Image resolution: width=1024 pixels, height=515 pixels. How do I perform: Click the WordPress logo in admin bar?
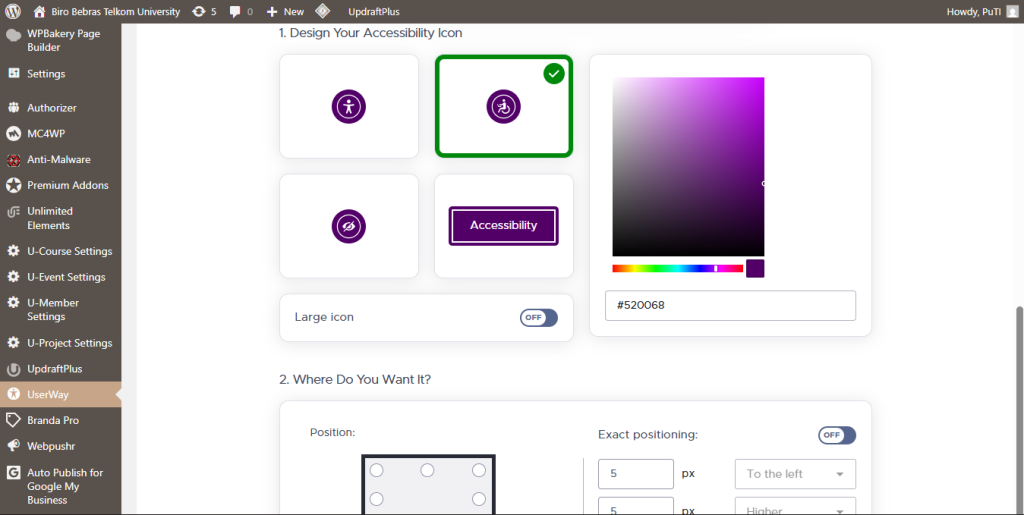[14, 12]
